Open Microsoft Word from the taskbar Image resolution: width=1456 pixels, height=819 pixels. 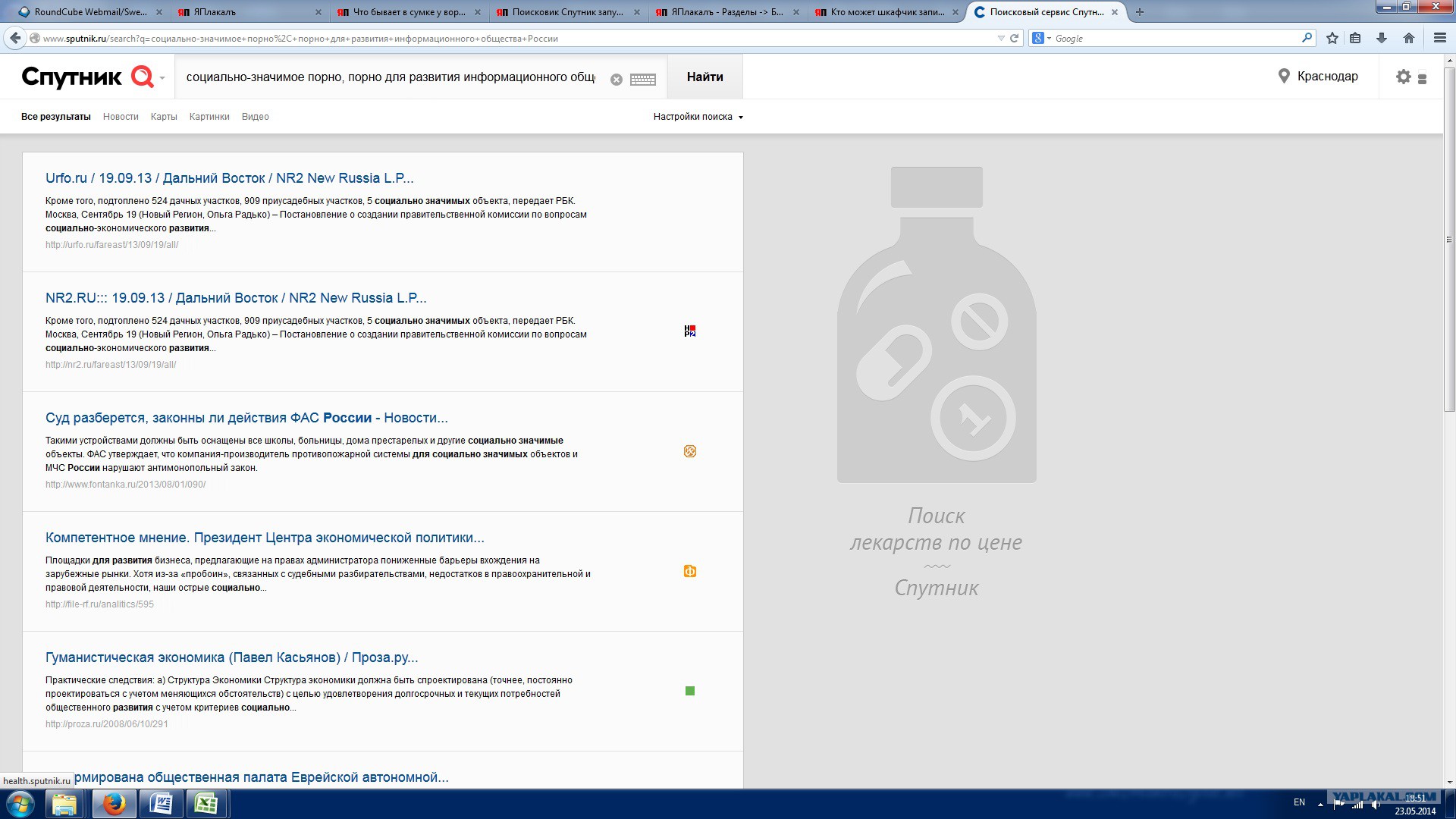(161, 804)
